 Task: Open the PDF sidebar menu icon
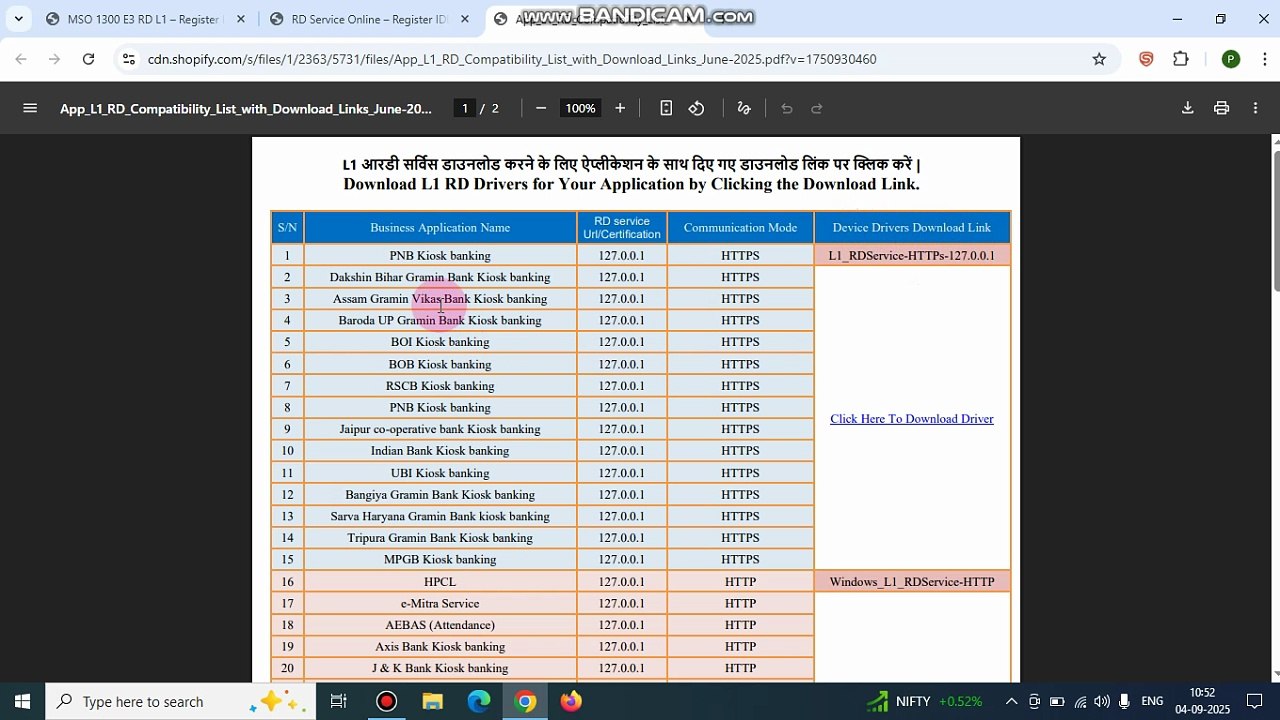click(30, 108)
